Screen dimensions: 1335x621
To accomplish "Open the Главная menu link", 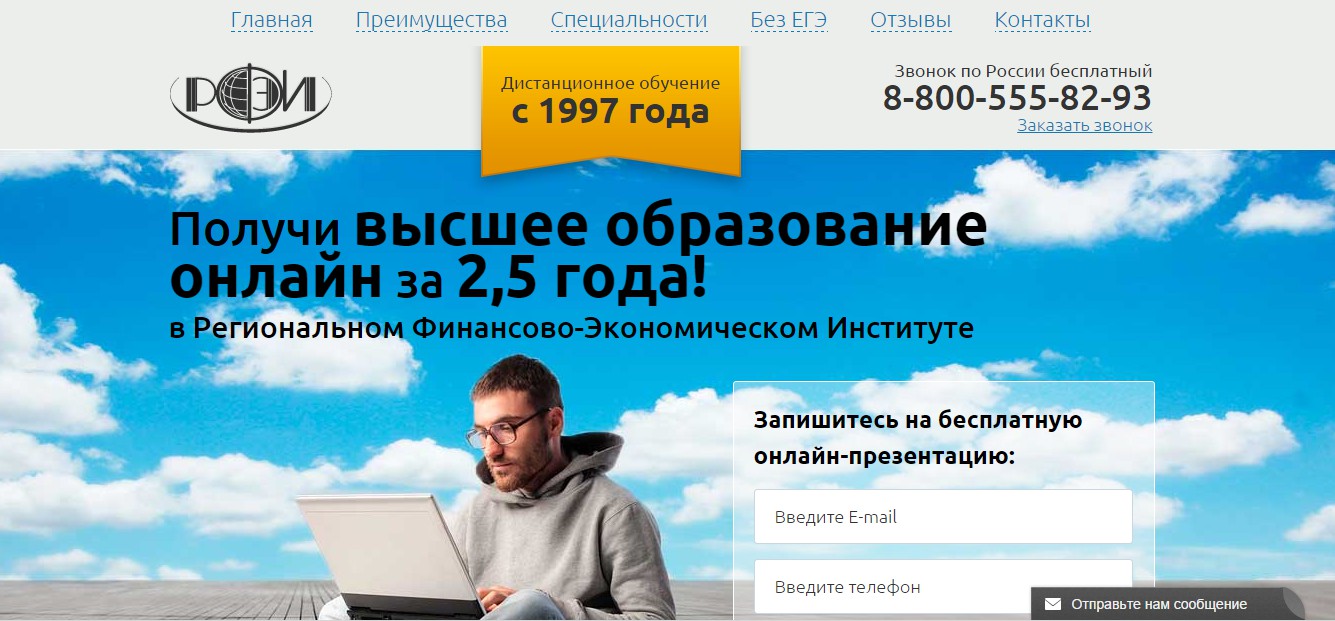I will [x=271, y=20].
